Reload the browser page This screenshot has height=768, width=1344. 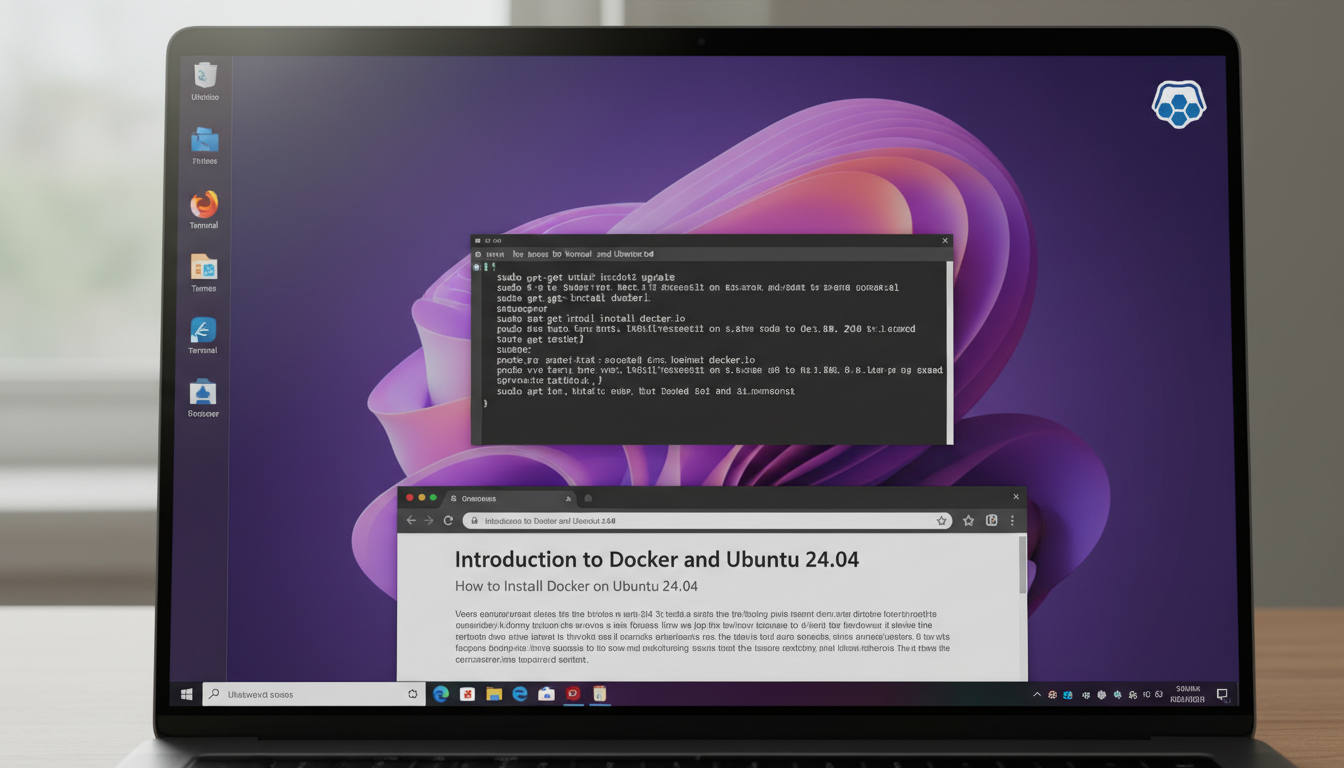tap(448, 521)
